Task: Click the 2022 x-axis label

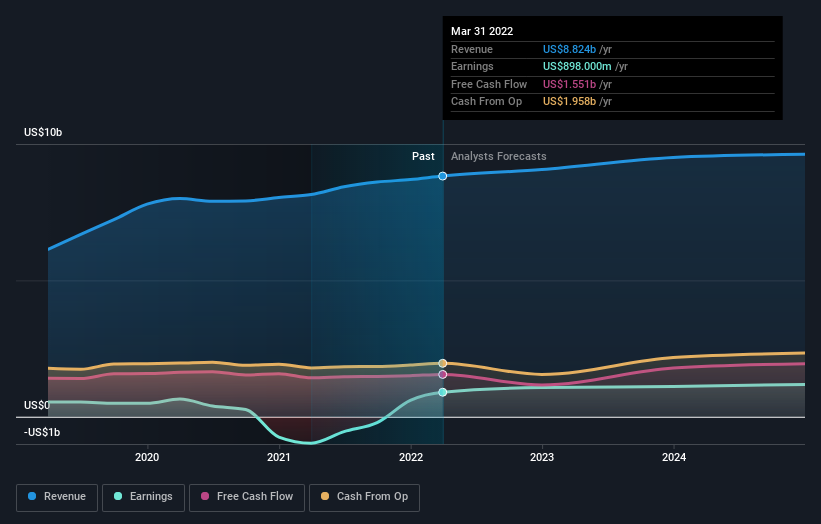Action: coord(410,457)
